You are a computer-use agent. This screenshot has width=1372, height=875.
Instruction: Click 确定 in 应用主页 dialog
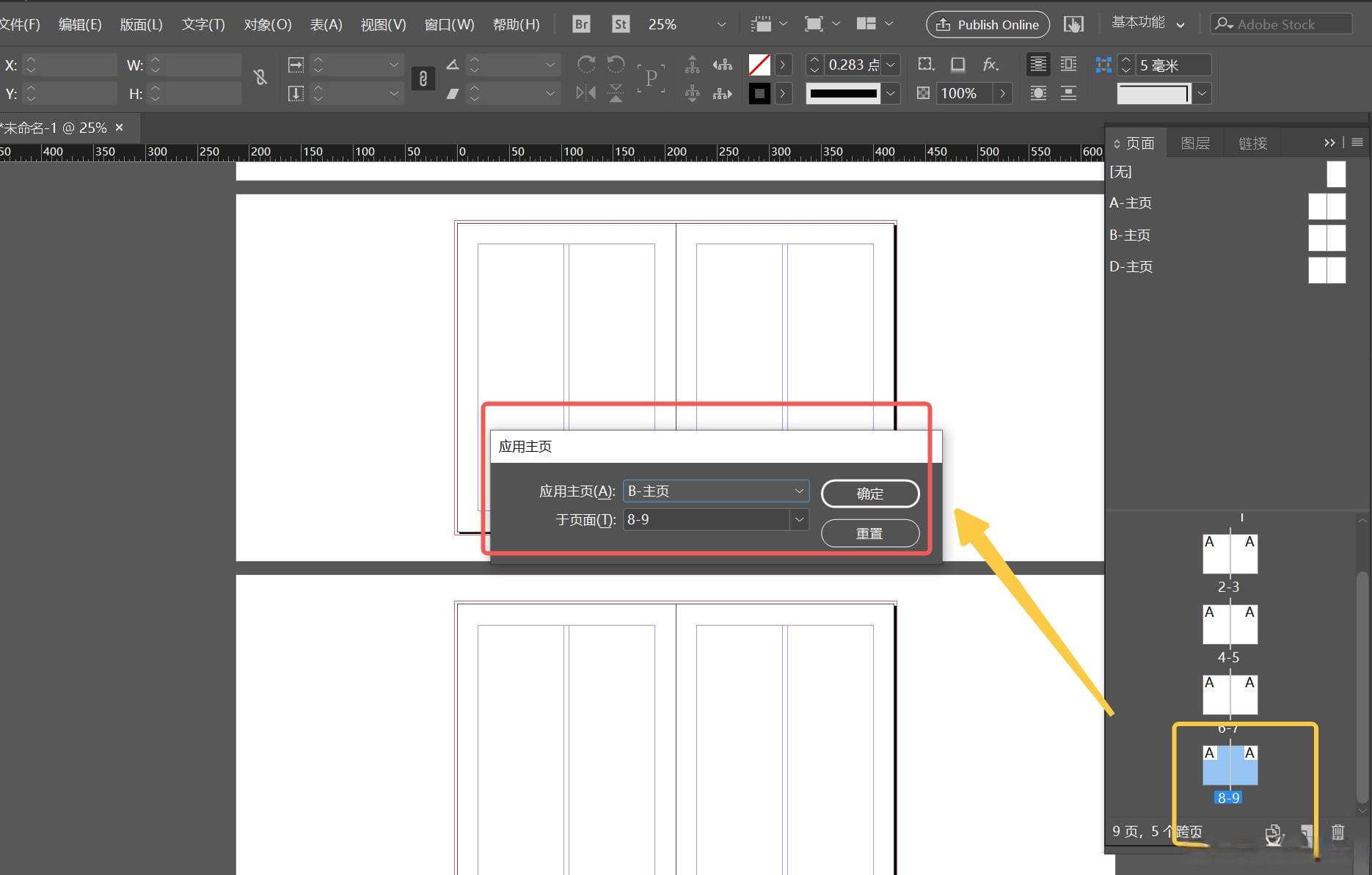(x=870, y=494)
